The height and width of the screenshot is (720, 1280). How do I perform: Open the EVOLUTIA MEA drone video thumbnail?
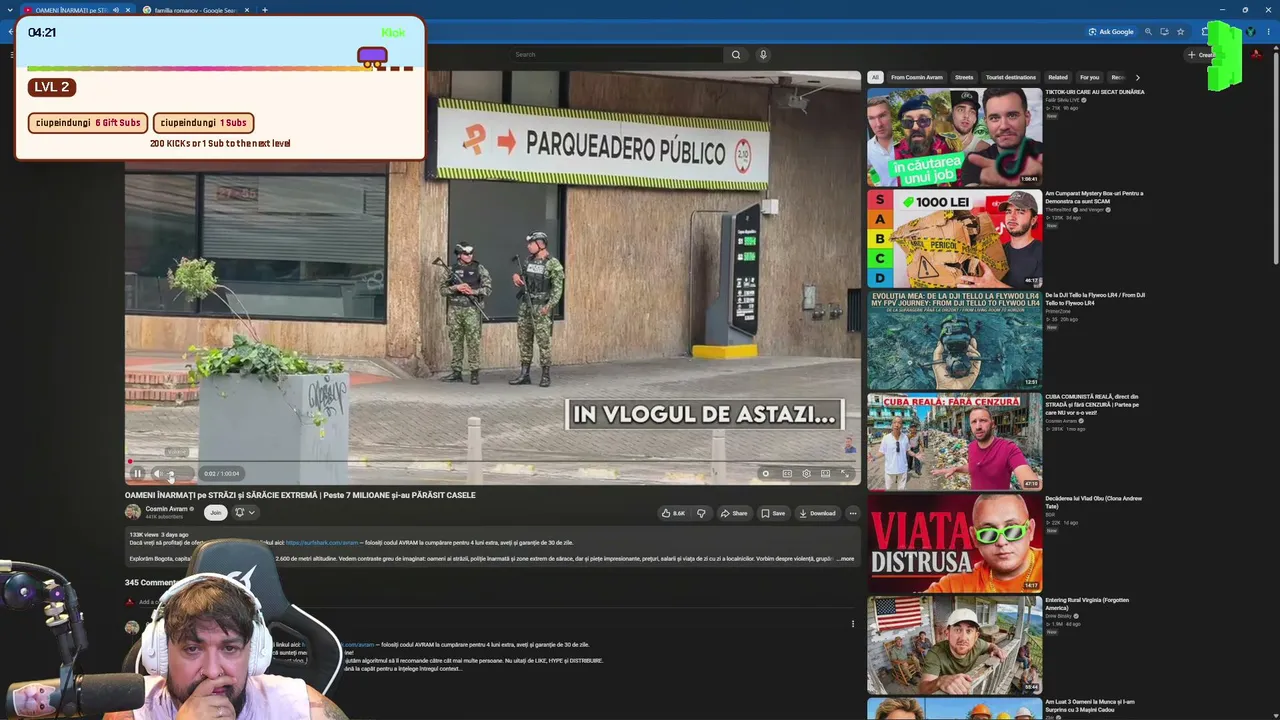(954, 340)
